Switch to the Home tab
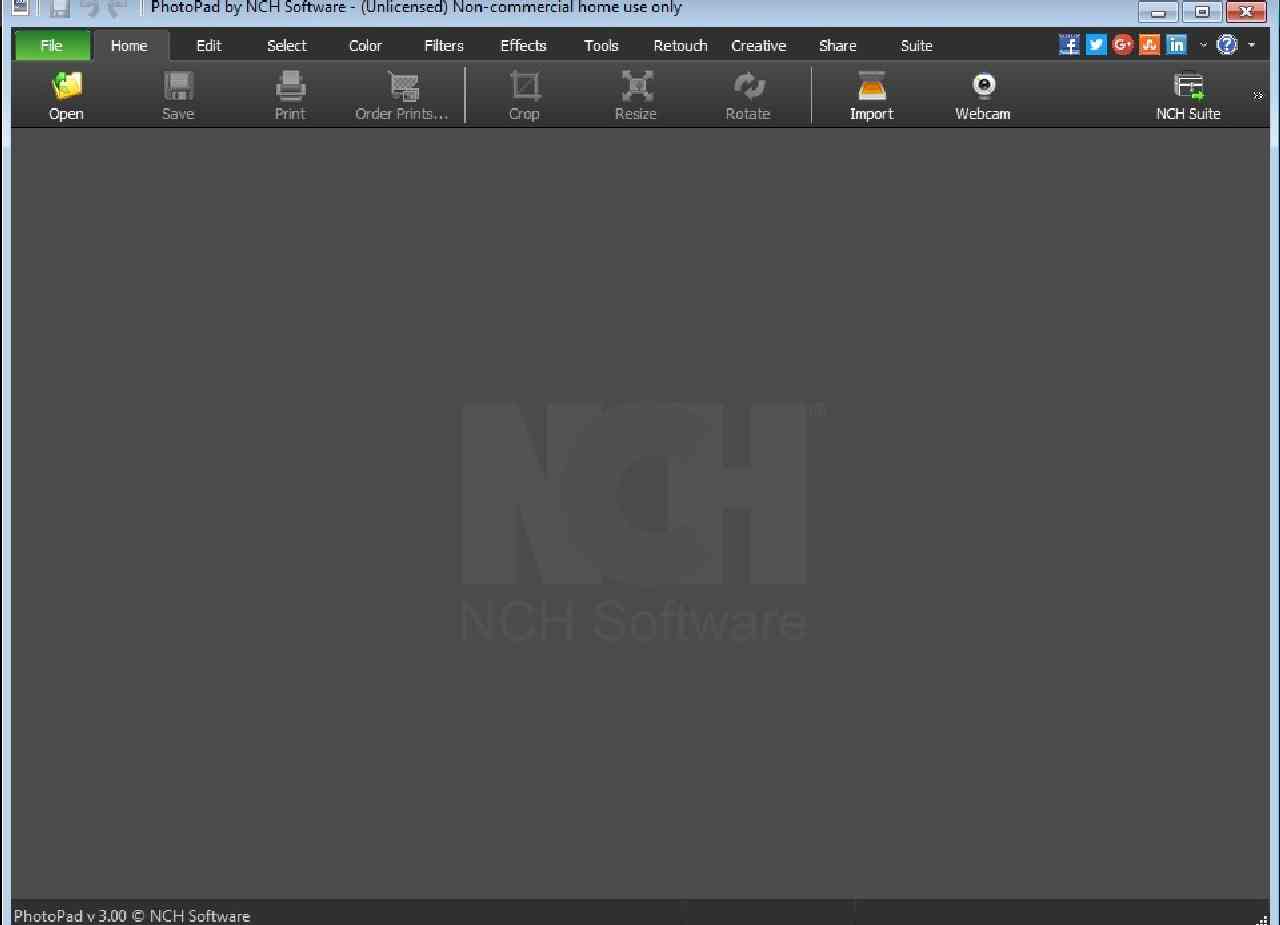Image resolution: width=1280 pixels, height=925 pixels. pos(130,45)
